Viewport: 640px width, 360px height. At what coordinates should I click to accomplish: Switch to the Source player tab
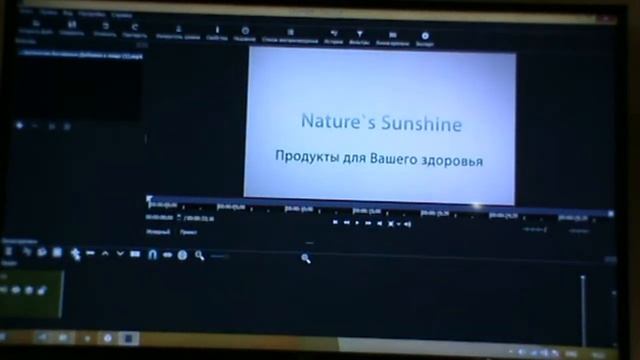click(x=158, y=232)
